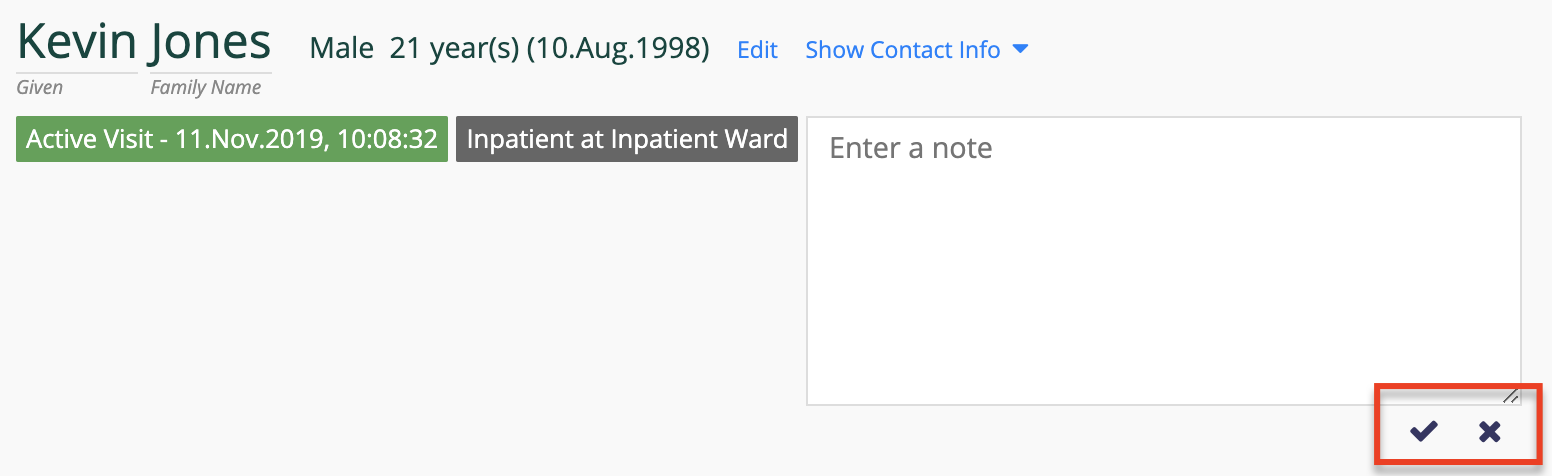Click the note box resize handle
The width and height of the screenshot is (1552, 476).
pos(1510,395)
